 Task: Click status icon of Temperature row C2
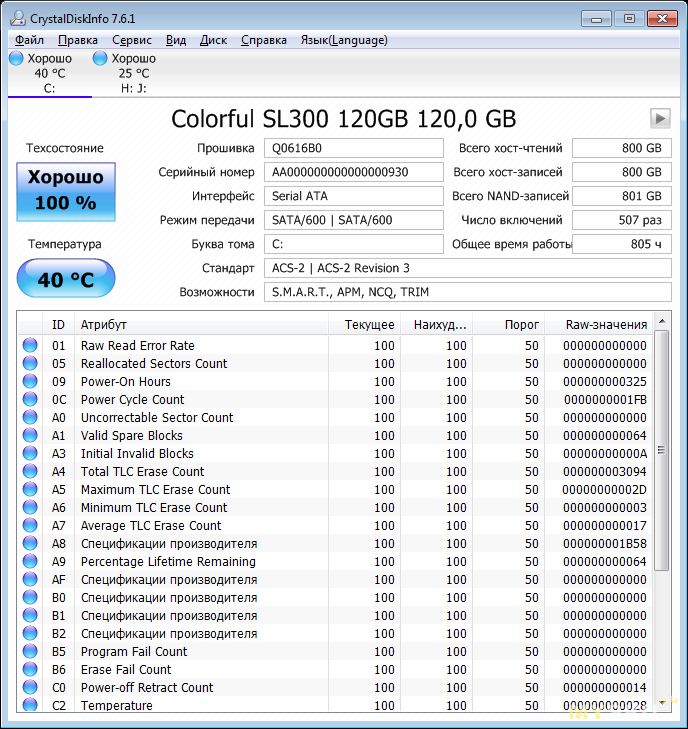pos(30,705)
